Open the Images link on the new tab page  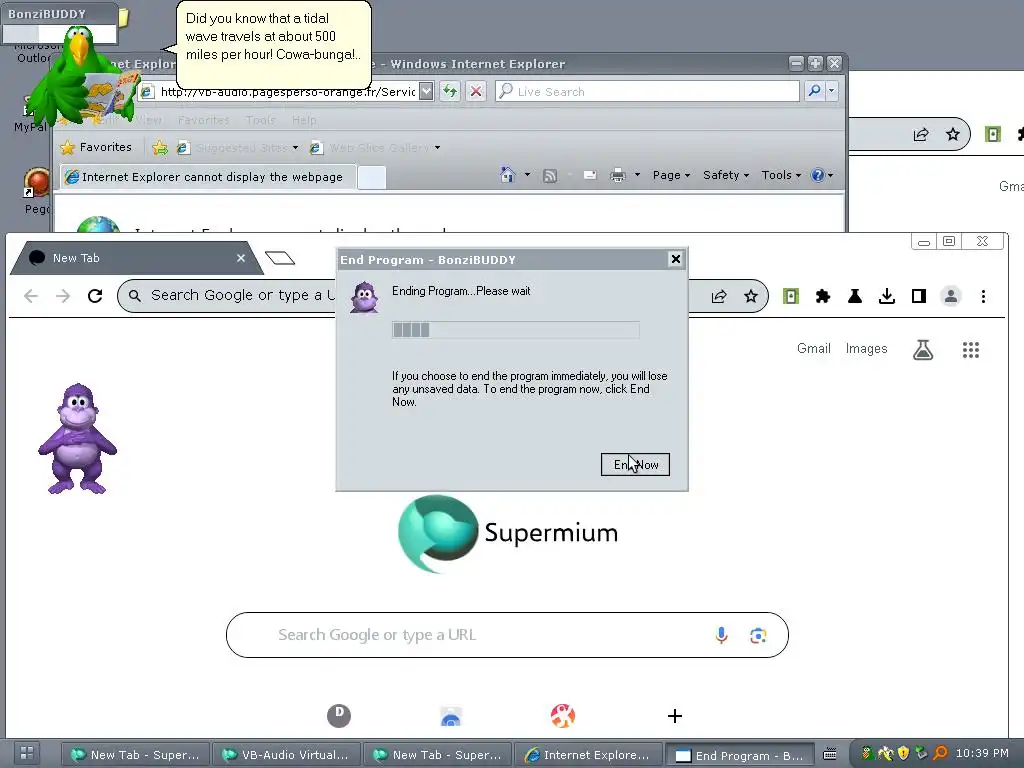click(x=867, y=349)
